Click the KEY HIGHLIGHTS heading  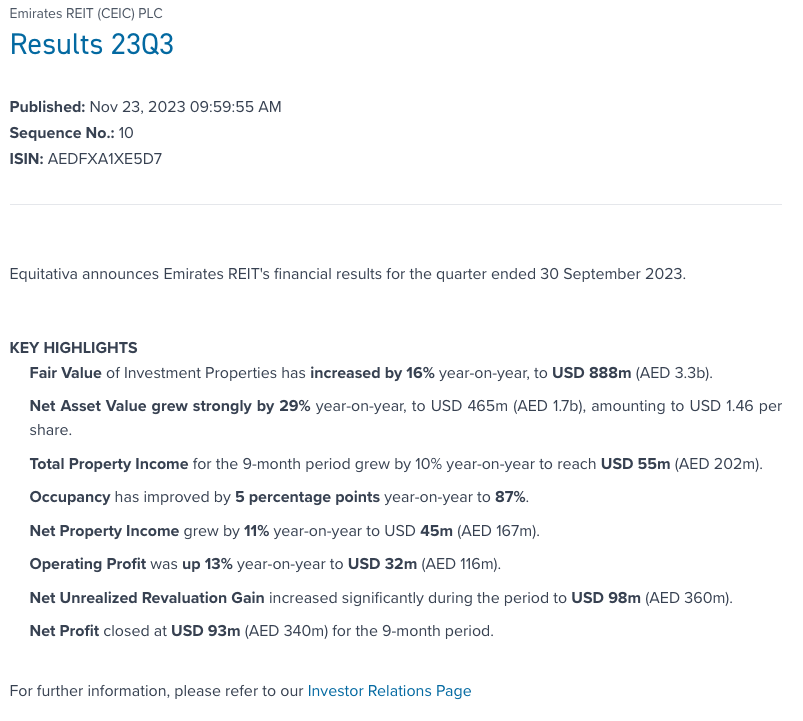point(73,348)
